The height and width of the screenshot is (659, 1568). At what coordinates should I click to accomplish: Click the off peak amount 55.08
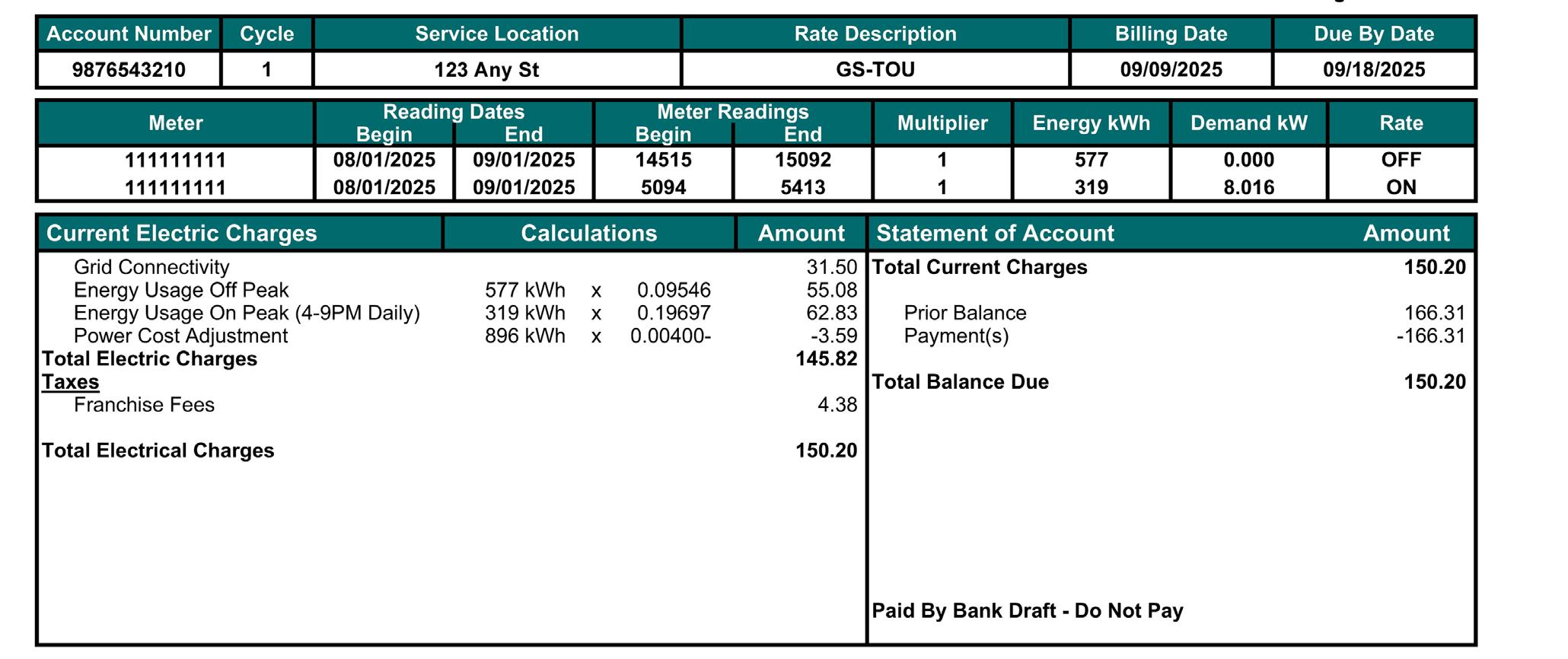pyautogui.click(x=832, y=290)
